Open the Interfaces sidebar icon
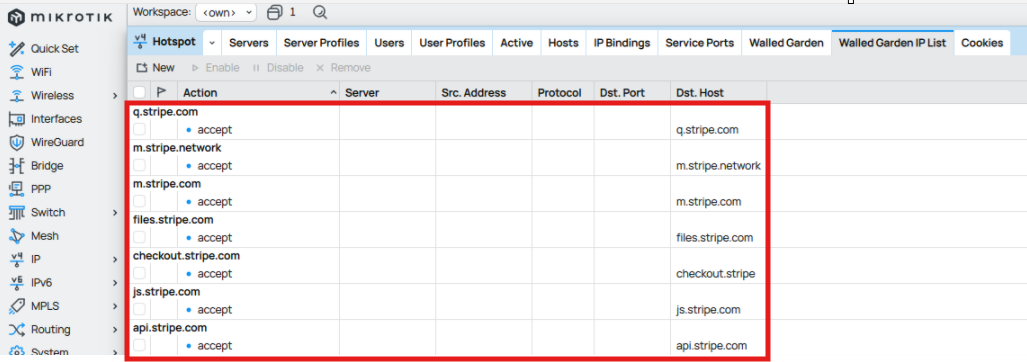Screen dimensions: 1027x362 tap(16, 119)
